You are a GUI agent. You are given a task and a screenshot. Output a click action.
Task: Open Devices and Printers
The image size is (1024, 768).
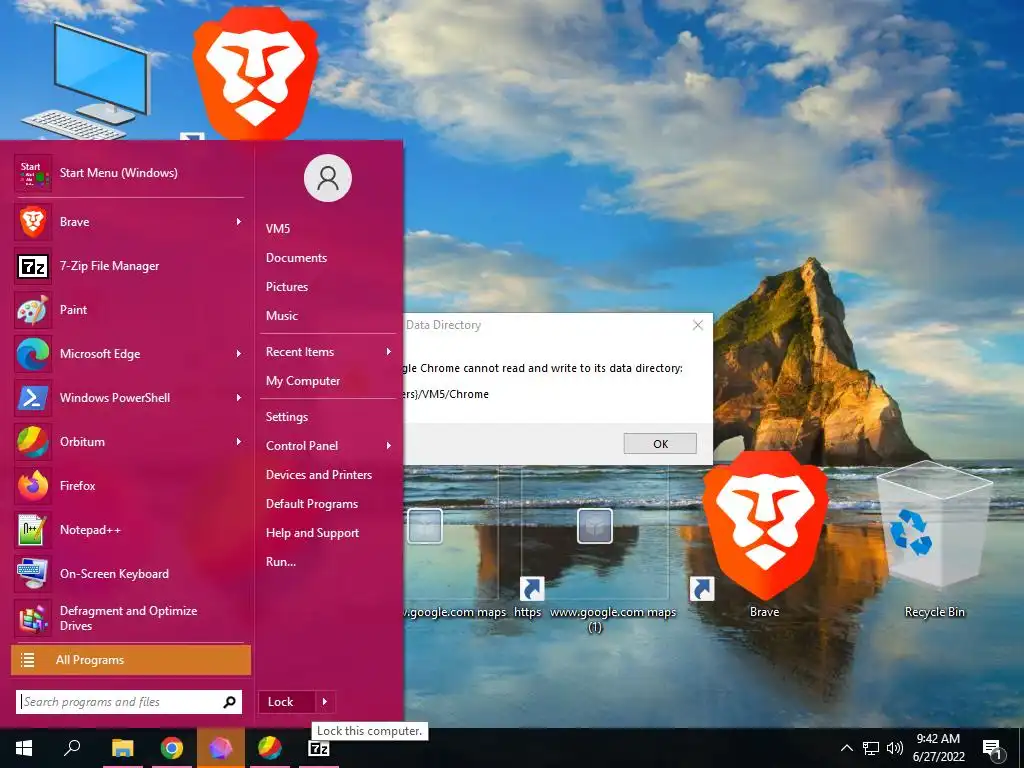[319, 475]
